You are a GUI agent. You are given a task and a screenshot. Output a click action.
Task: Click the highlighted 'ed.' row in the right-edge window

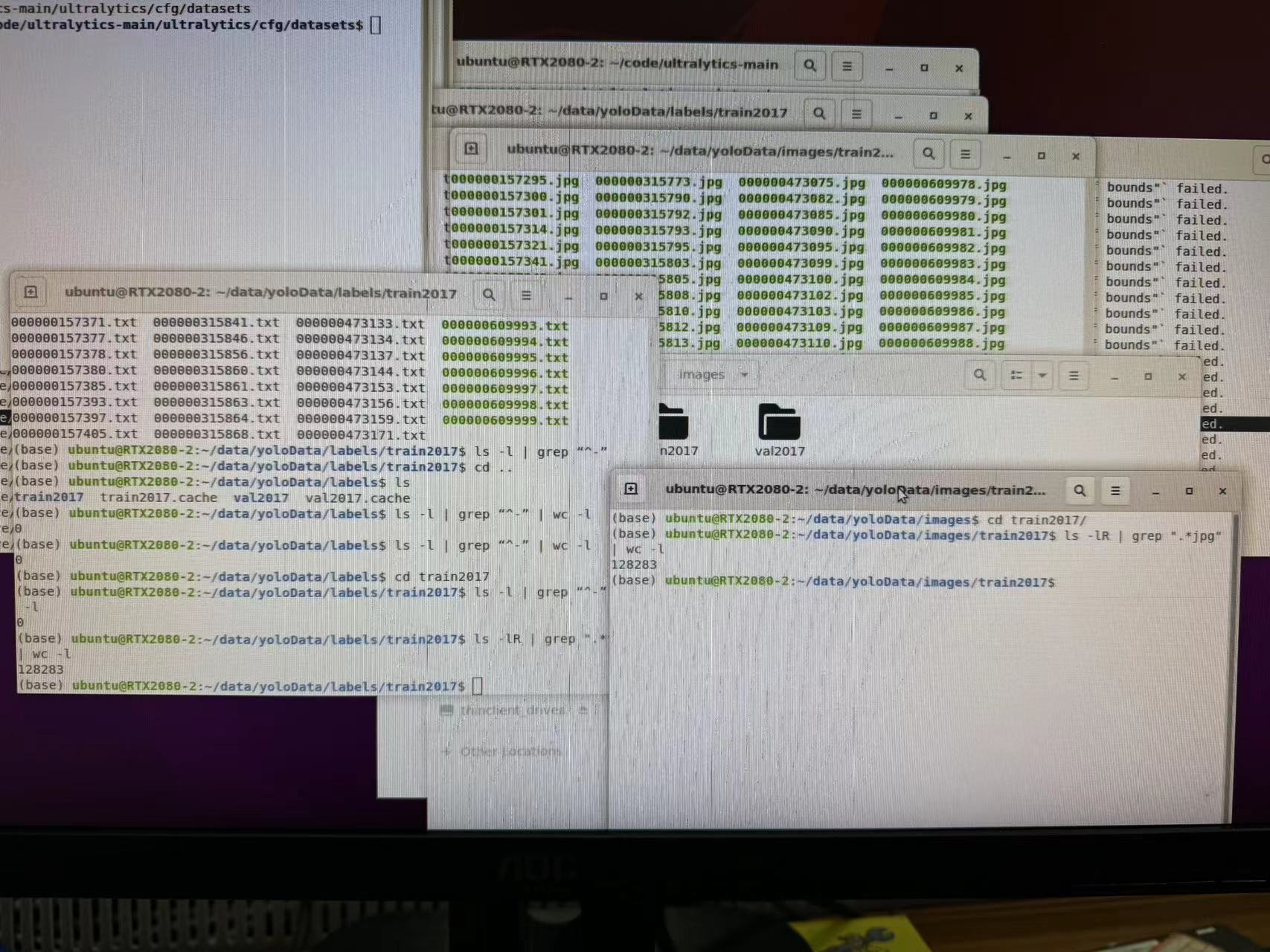1235,424
